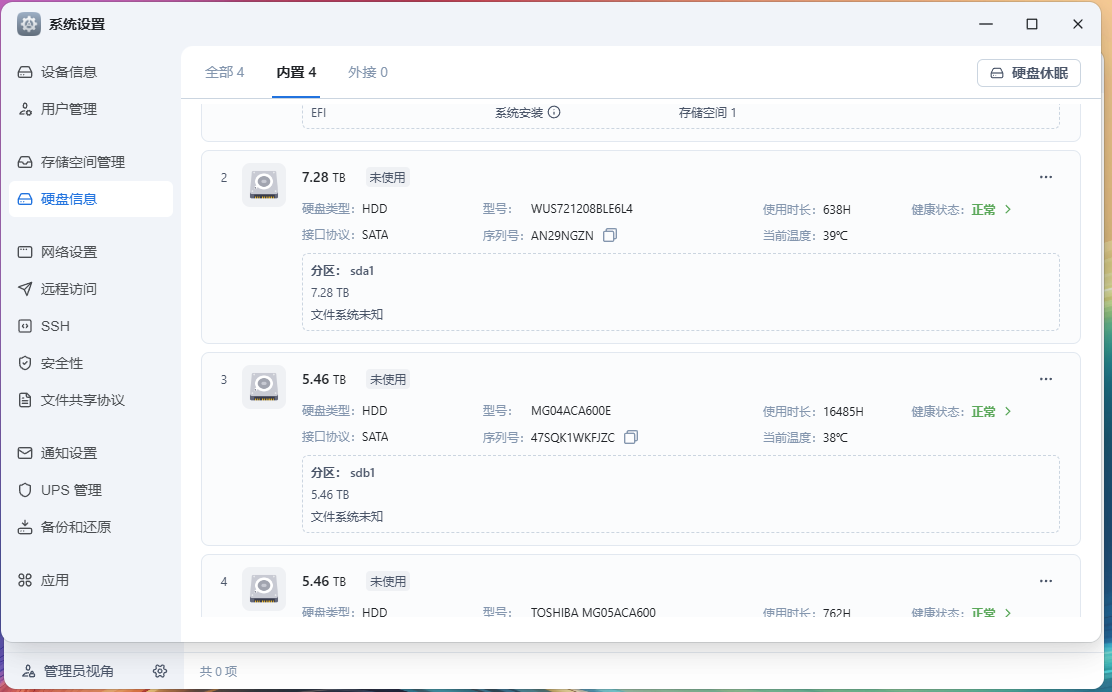
Task: Copy serial number AN29NGZN
Action: coord(610,235)
